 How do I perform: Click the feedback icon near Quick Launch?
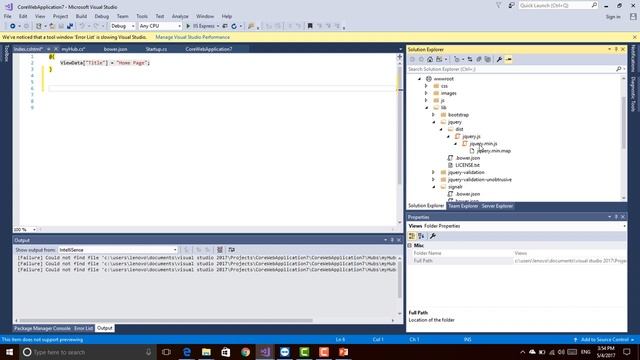(511, 6)
